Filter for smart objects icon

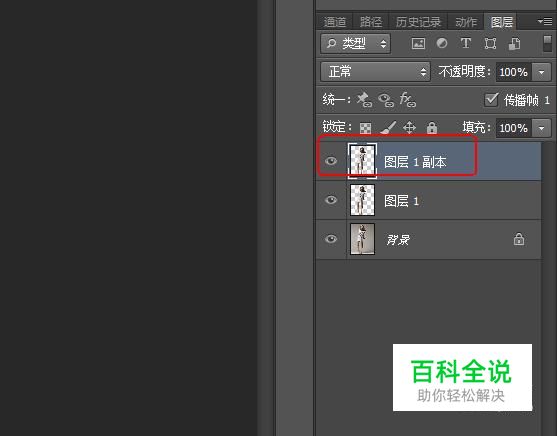pyautogui.click(x=514, y=44)
